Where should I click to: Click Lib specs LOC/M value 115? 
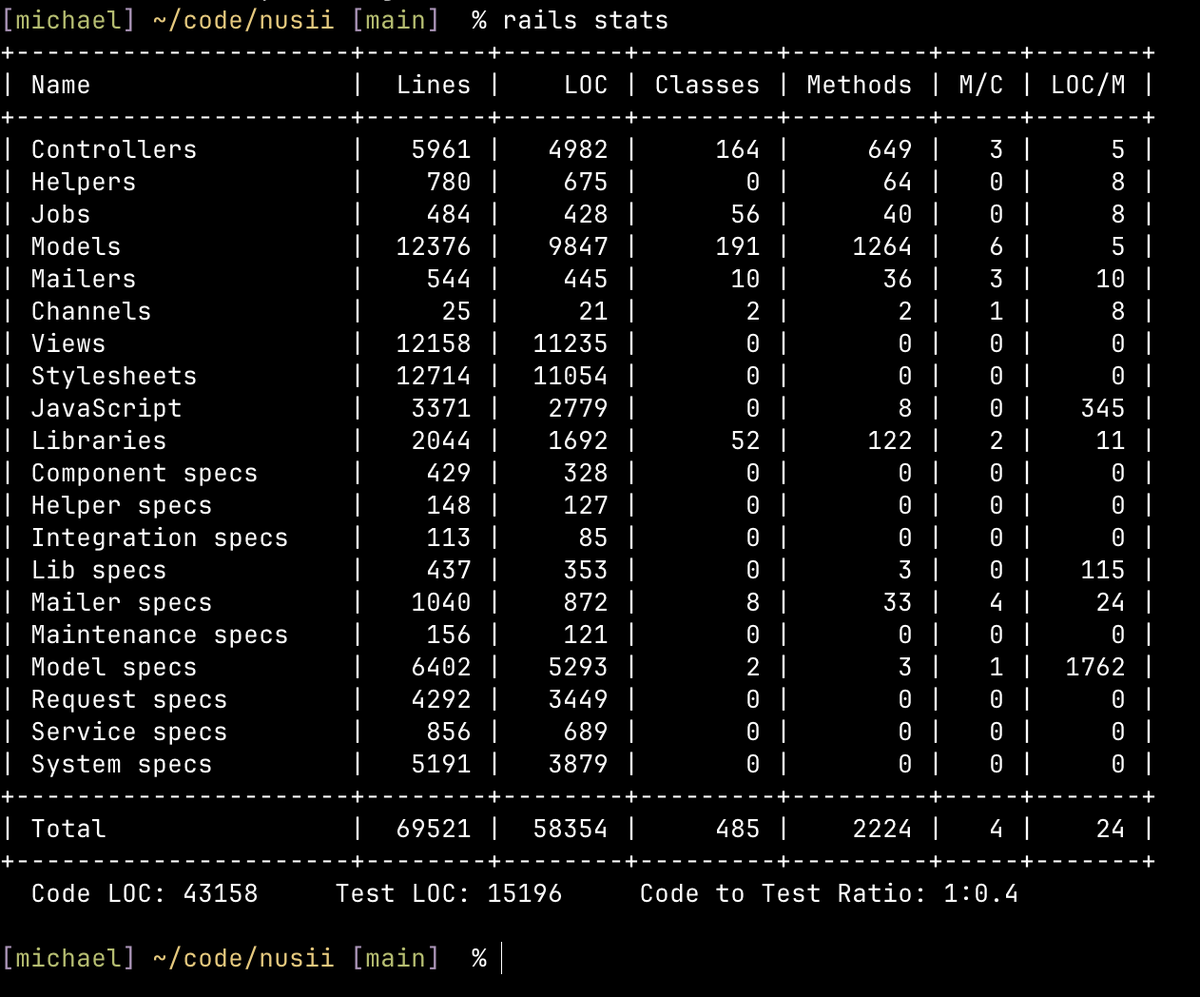click(1102, 570)
